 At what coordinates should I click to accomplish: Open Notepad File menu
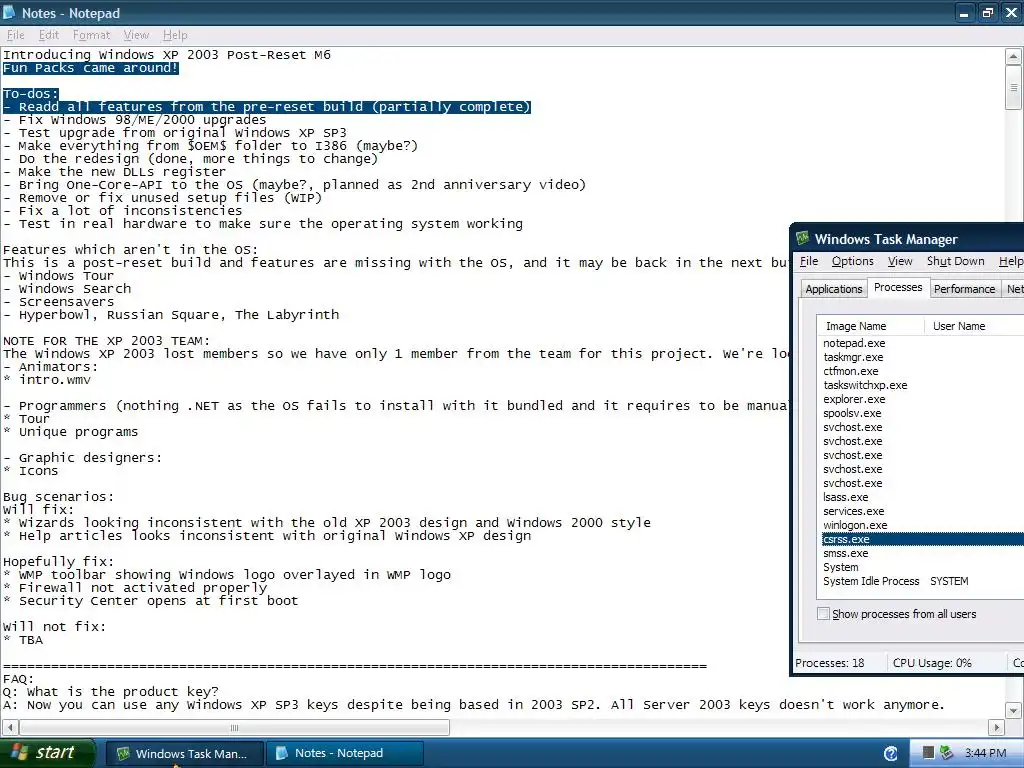pyautogui.click(x=15, y=35)
